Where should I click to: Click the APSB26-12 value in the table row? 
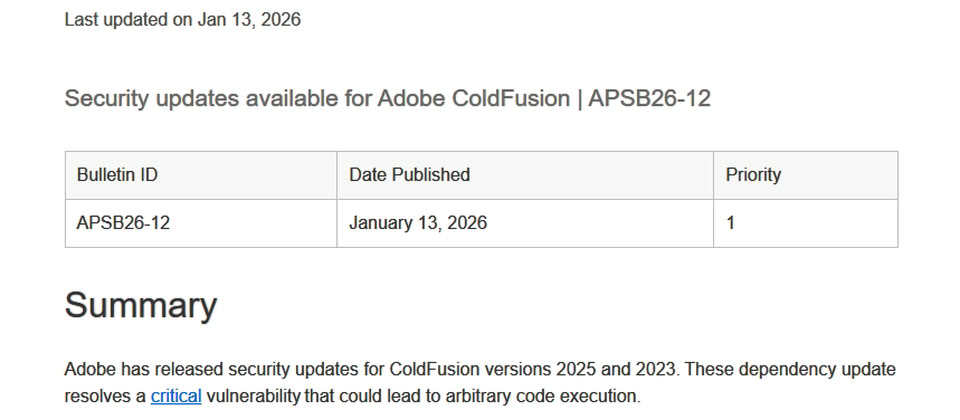123,223
